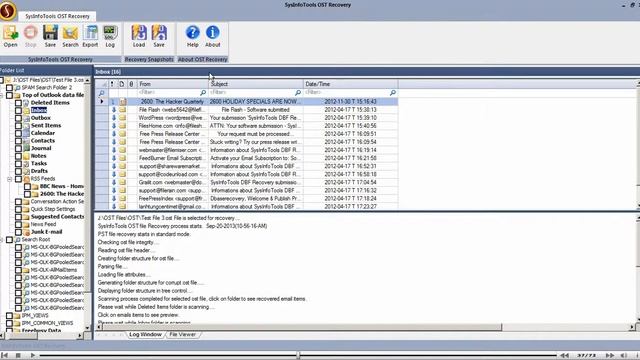
Task: Click the Save icon beside Stop
Action: 50,36
